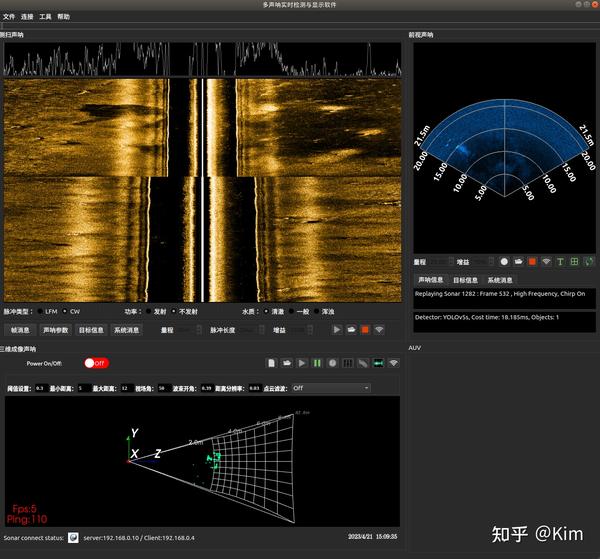Click the green grid icon in forward-looking sonar toolbar
The image size is (600, 559).
(574, 262)
